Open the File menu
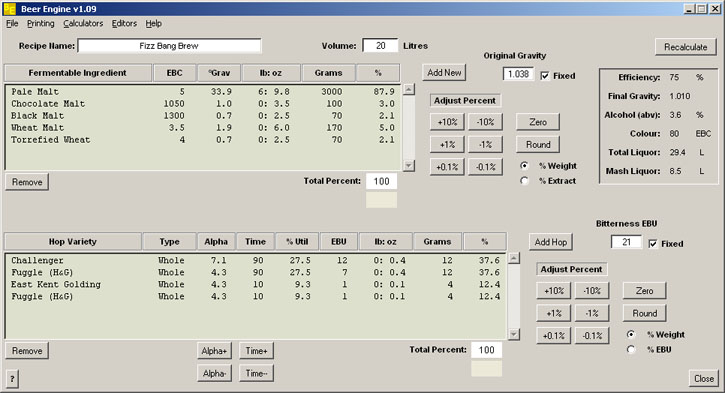Image resolution: width=725 pixels, height=393 pixels. tap(12, 24)
